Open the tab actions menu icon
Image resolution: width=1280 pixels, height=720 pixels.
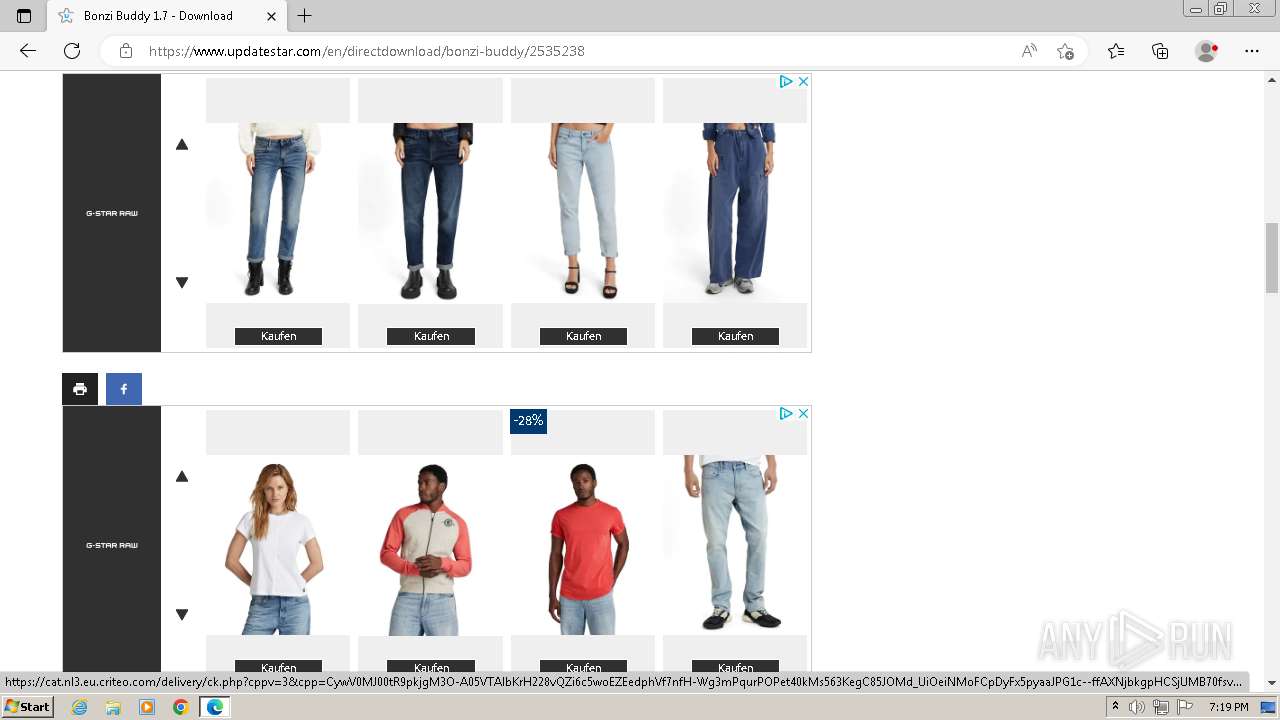point(24,16)
